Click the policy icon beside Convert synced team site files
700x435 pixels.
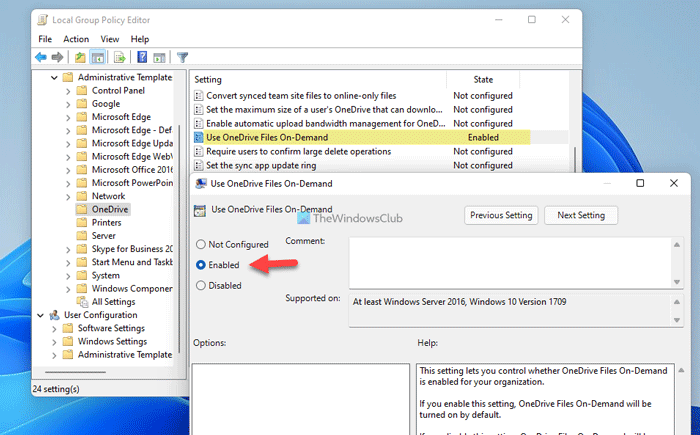point(199,96)
